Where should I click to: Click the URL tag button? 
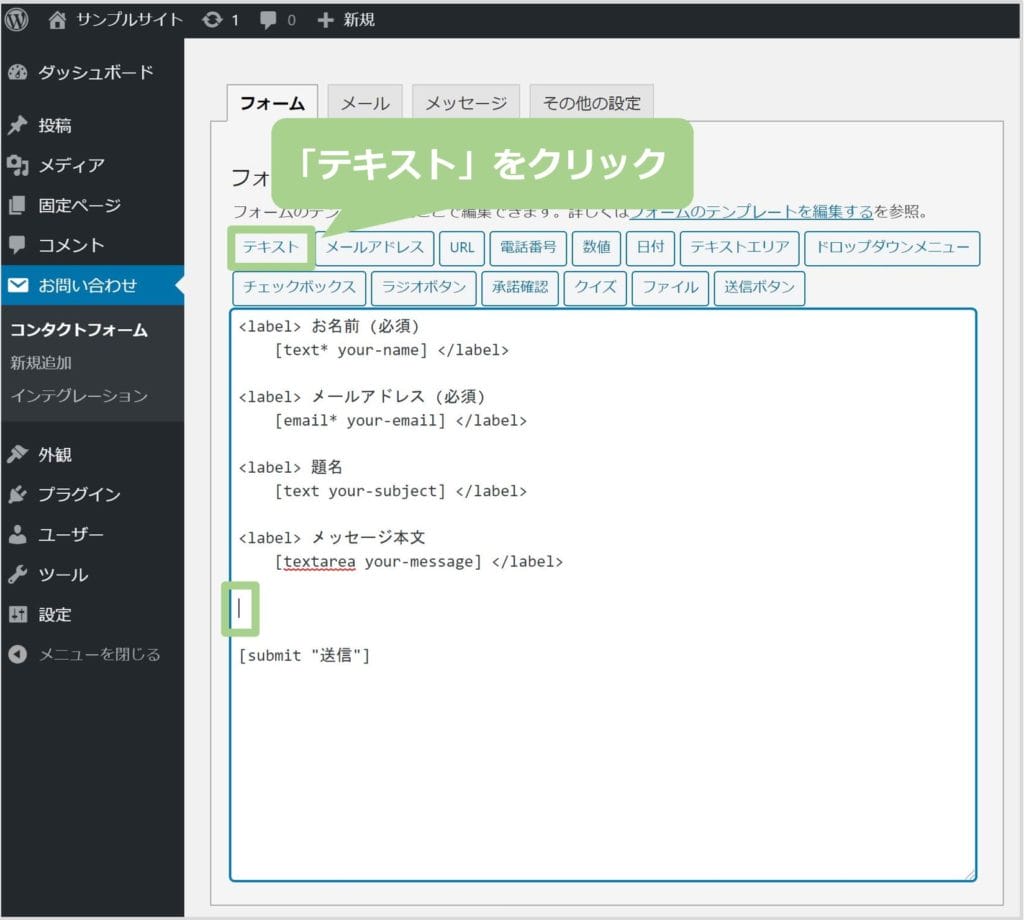(x=462, y=248)
